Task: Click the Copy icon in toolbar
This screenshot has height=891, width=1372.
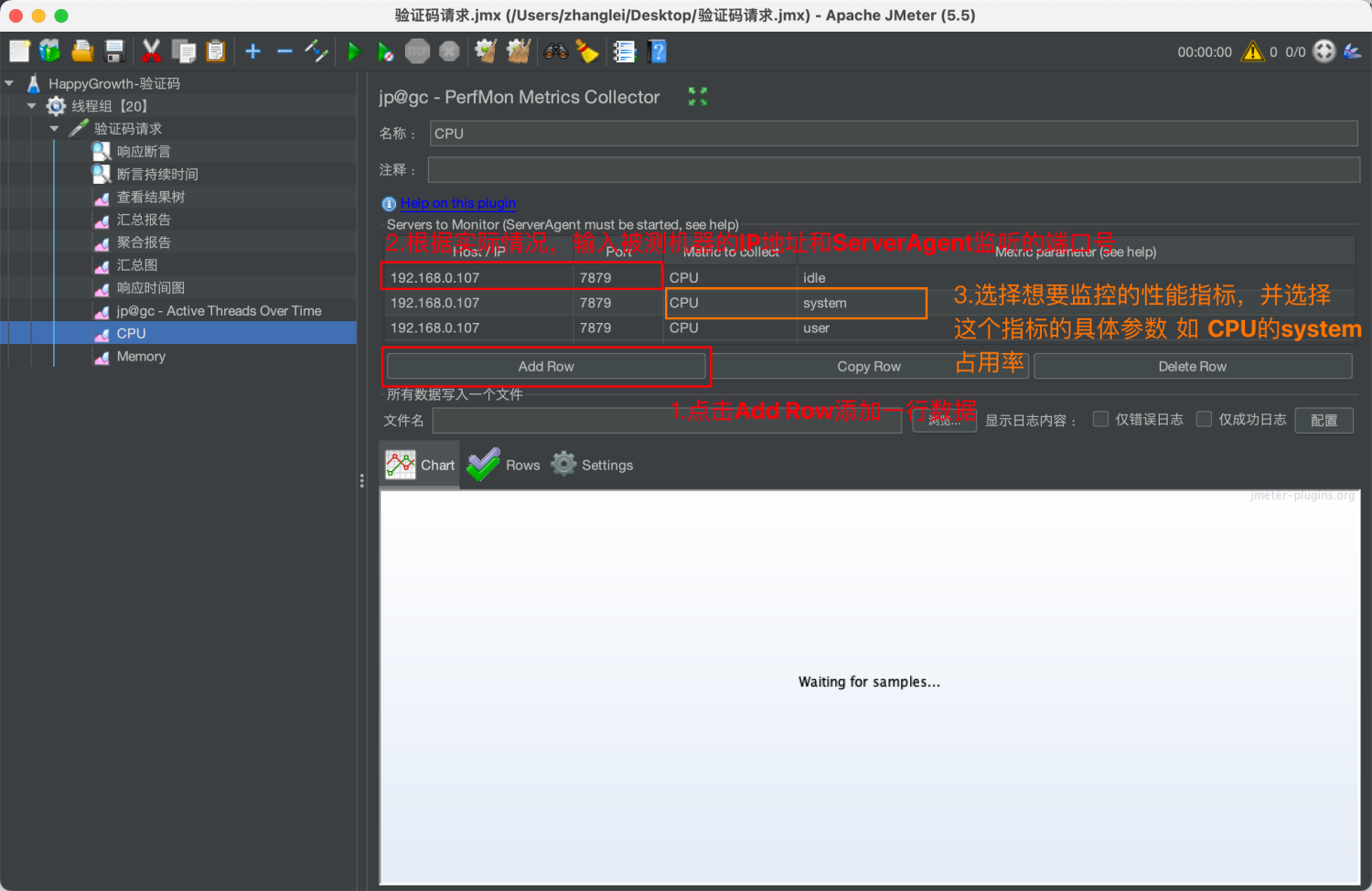Action: (x=184, y=51)
